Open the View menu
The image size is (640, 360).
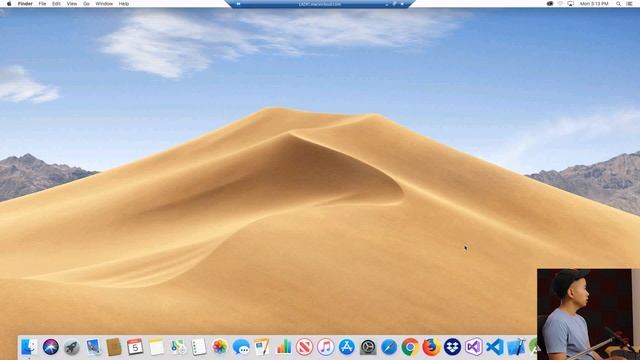pyautogui.click(x=72, y=4)
